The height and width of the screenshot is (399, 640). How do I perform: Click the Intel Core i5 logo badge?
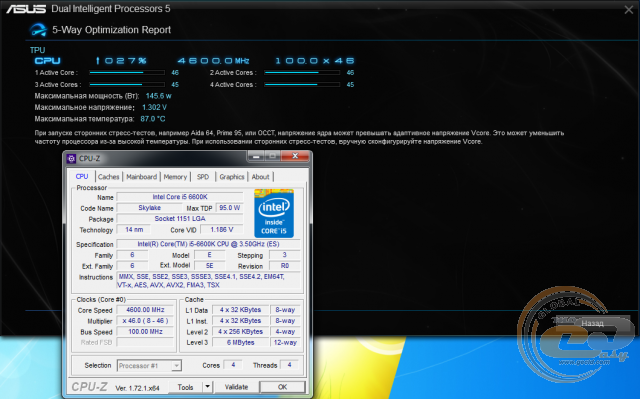tap(274, 213)
